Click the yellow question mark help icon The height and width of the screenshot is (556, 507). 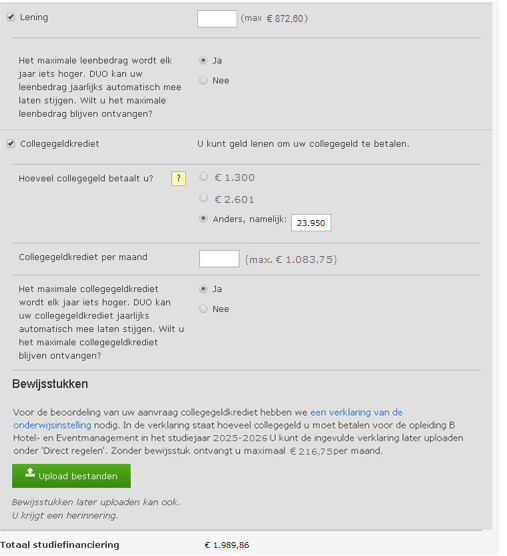pos(178,178)
